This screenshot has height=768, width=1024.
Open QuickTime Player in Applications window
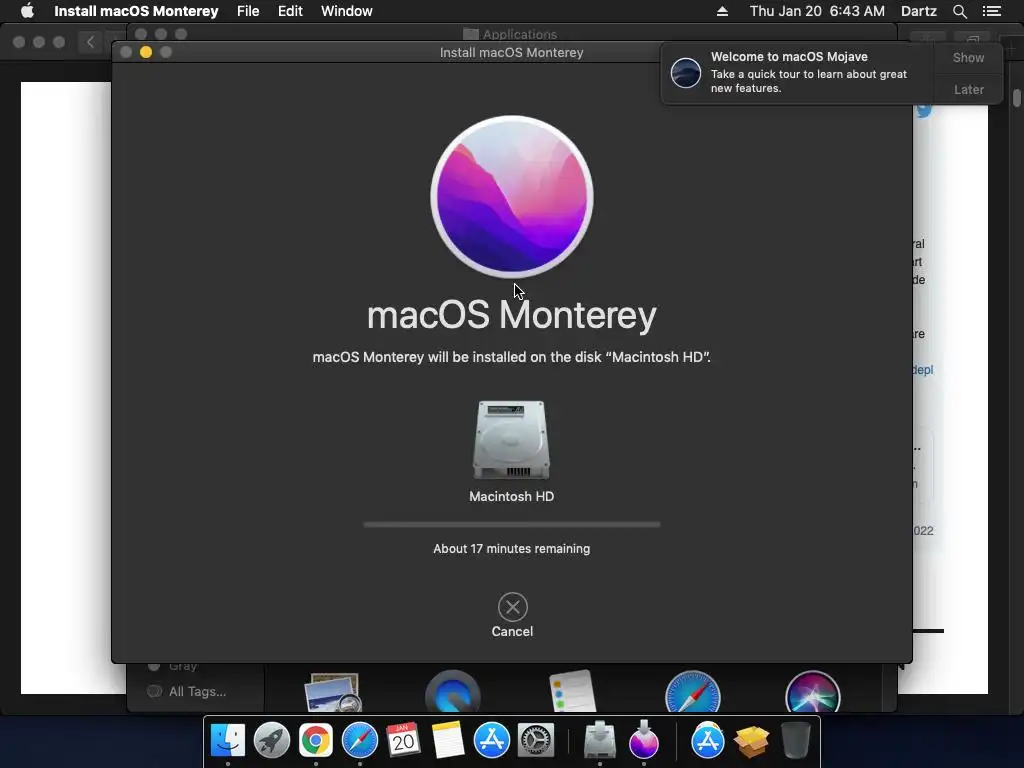coord(453,692)
